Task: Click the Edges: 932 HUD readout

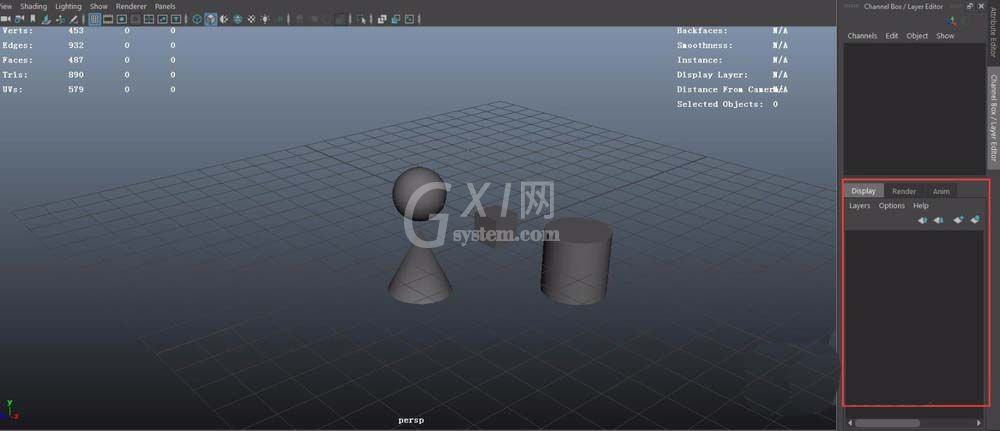Action: [x=43, y=45]
